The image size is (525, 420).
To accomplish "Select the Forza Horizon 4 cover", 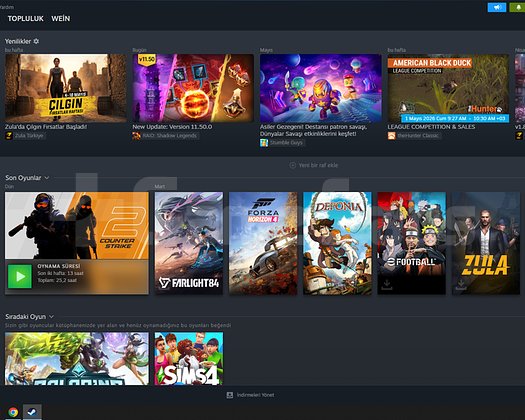I will coord(263,243).
